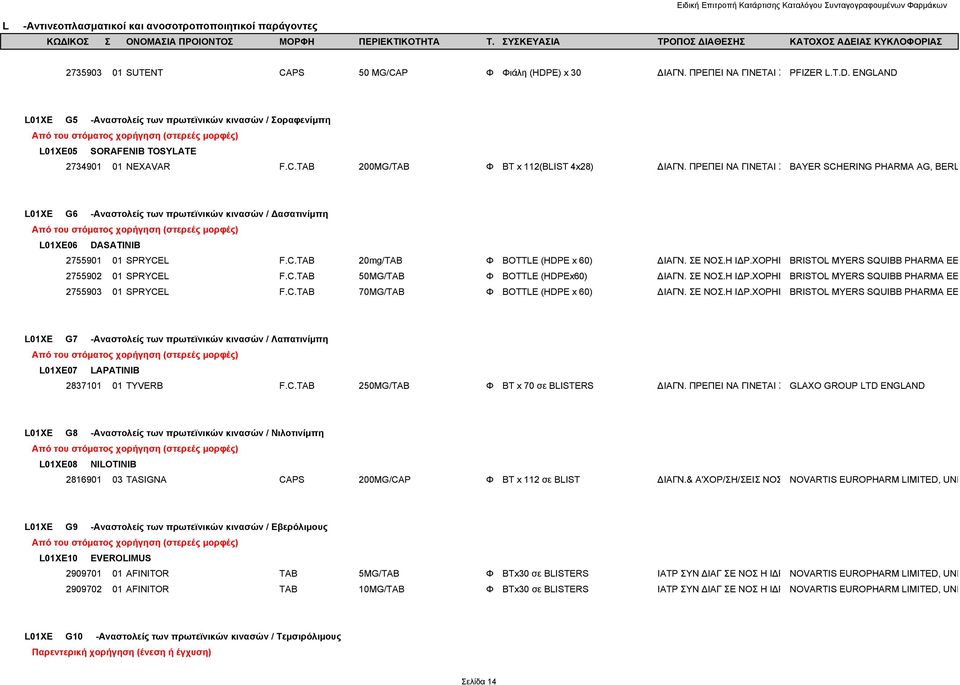Click the ΟΝΟΜΑΣΙΑ ΠΡΟΙΟΝΤΟΣ column header
Screen dimensions: 960x685
click(x=179, y=42)
